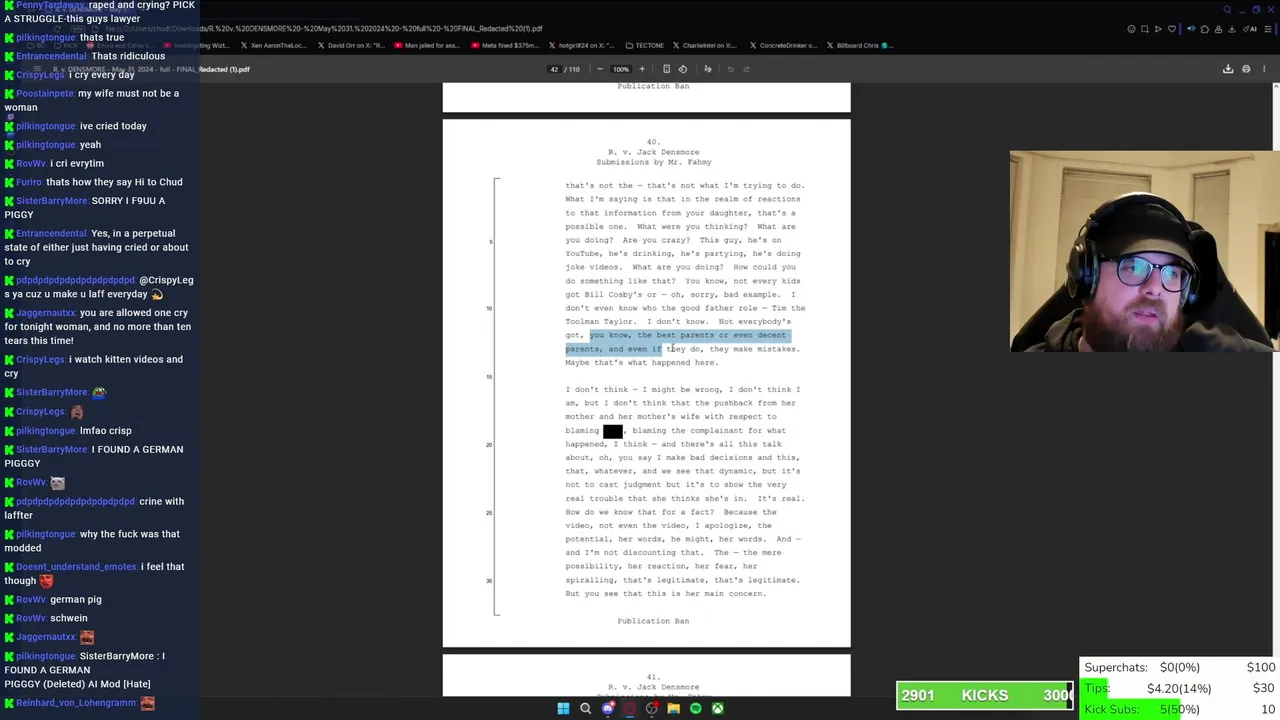Open the 'David Orr on X' bookmark
Image resolution: width=1280 pixels, height=720 pixels.
pos(350,45)
